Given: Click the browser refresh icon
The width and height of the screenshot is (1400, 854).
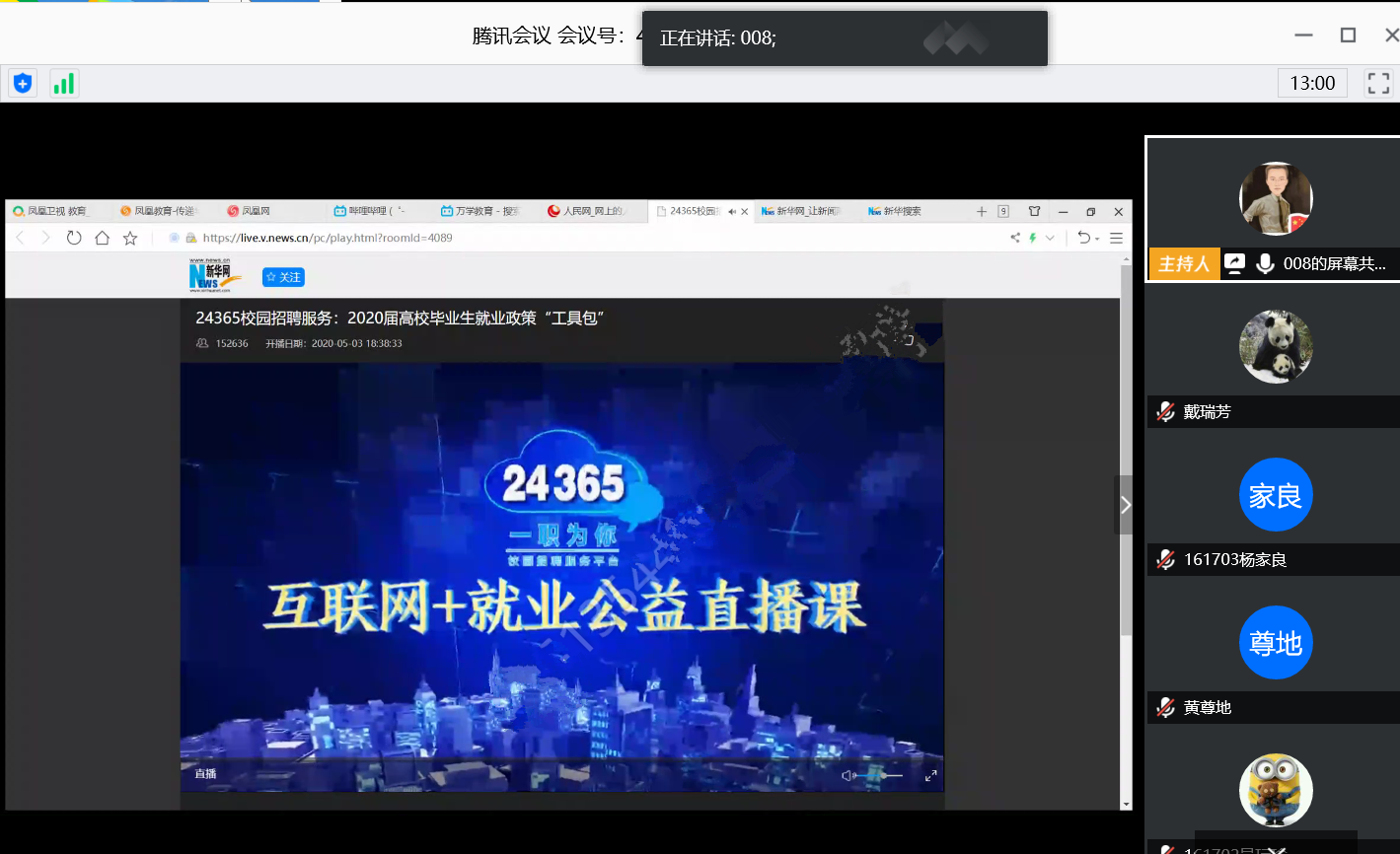Looking at the screenshot, I should pyautogui.click(x=74, y=238).
